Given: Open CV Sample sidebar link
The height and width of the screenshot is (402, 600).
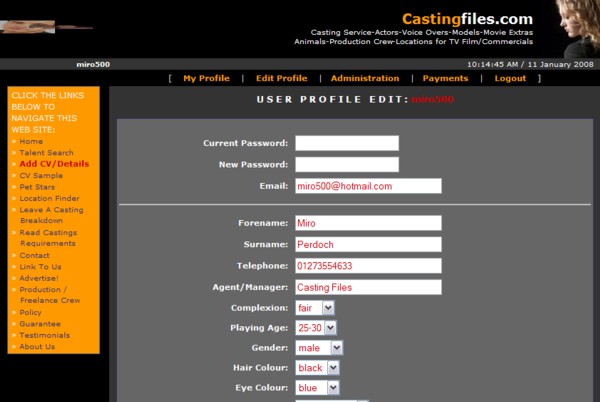Looking at the screenshot, I should [41, 176].
